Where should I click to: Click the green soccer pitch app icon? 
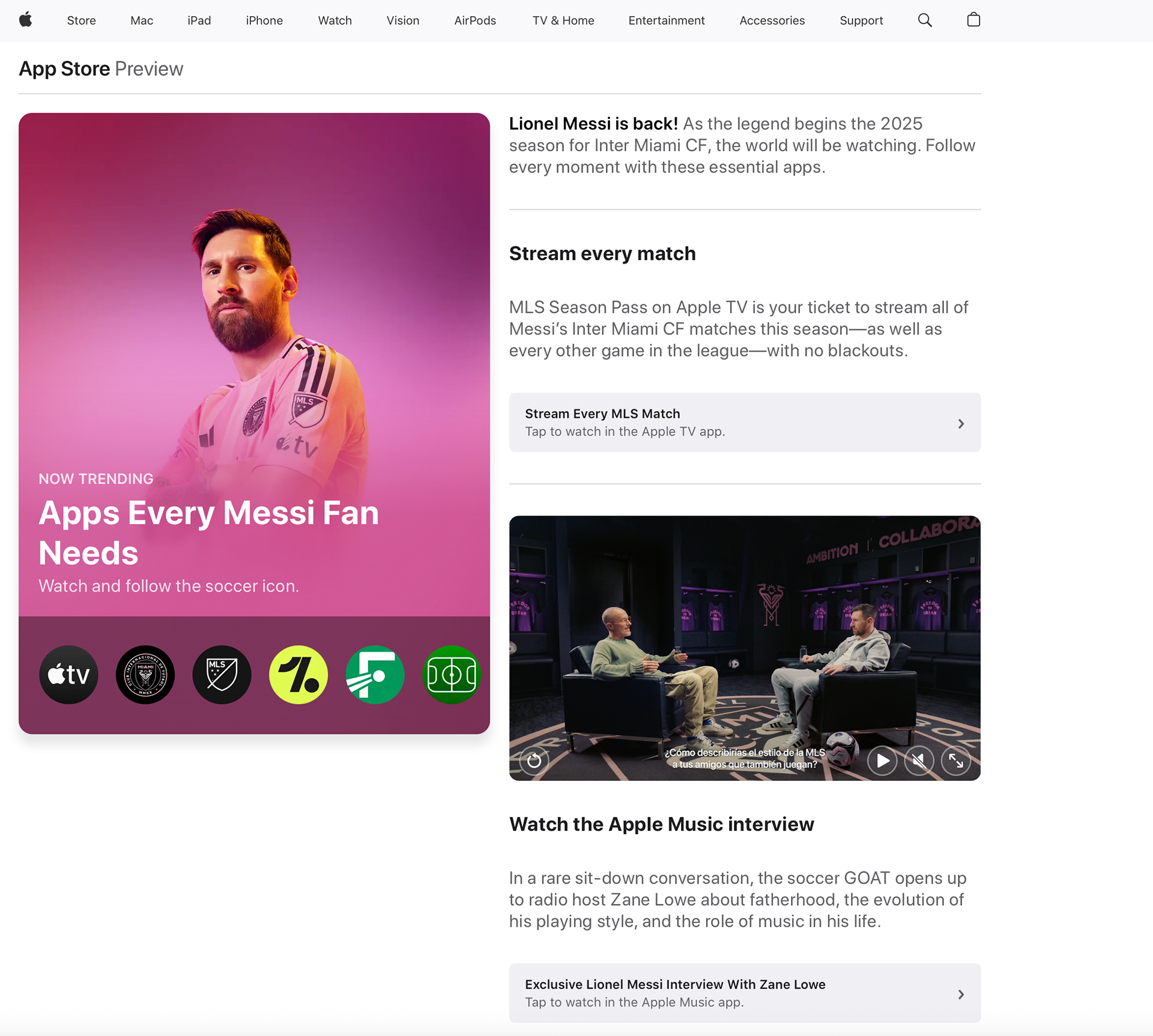(452, 675)
